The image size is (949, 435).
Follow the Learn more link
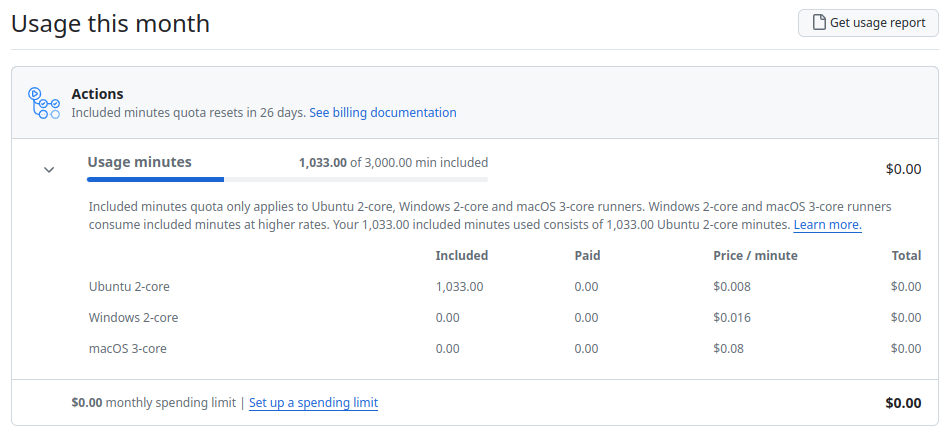[827, 225]
